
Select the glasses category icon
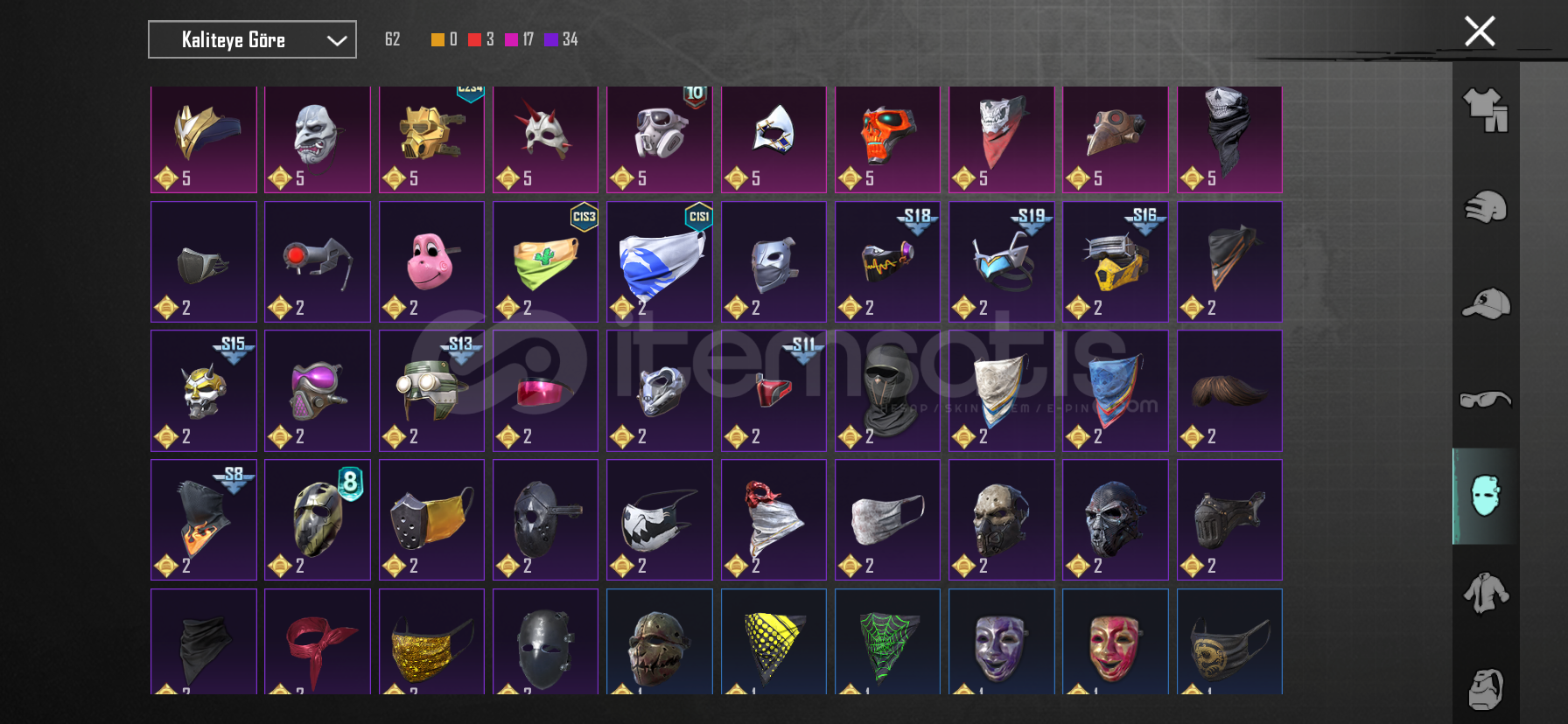click(x=1486, y=400)
